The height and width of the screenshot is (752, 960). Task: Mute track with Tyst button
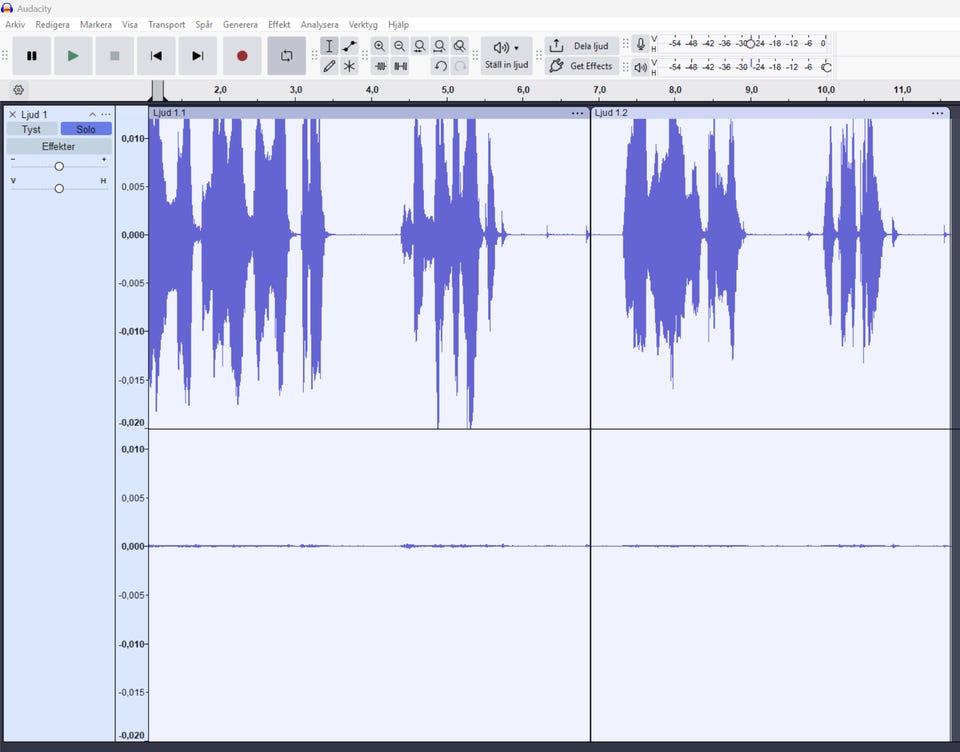coord(31,129)
